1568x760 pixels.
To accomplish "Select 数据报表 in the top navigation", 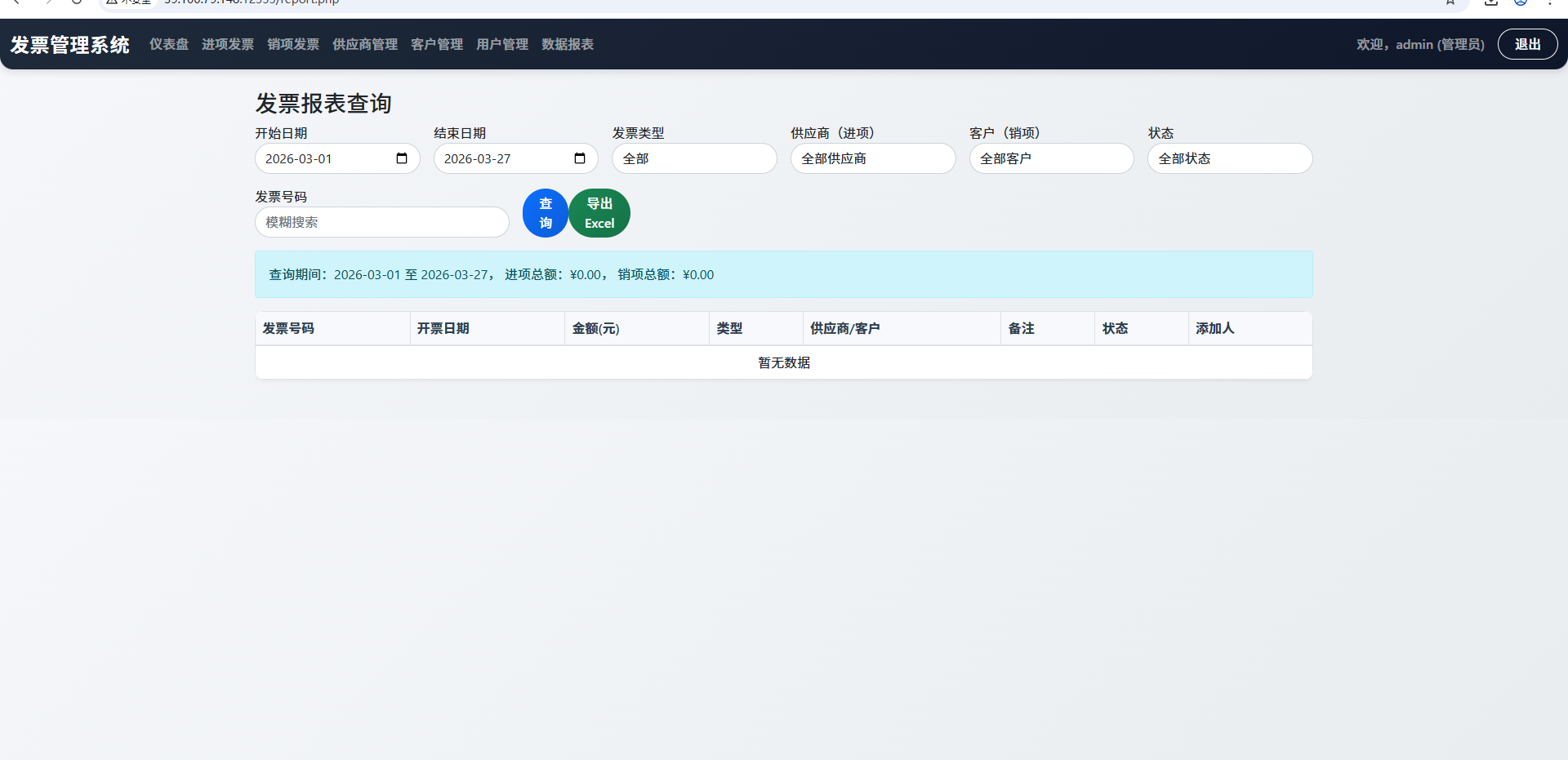I will 568,45.
